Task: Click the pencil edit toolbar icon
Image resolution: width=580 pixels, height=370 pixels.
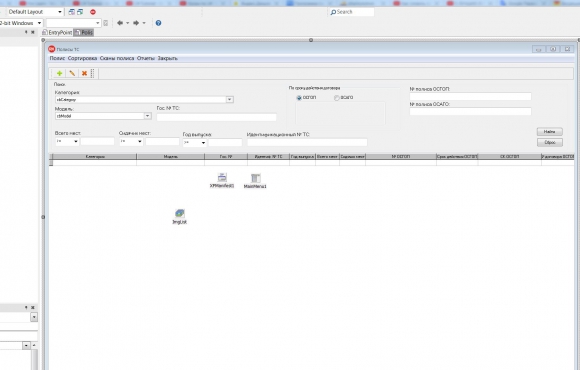Action: [x=72, y=73]
